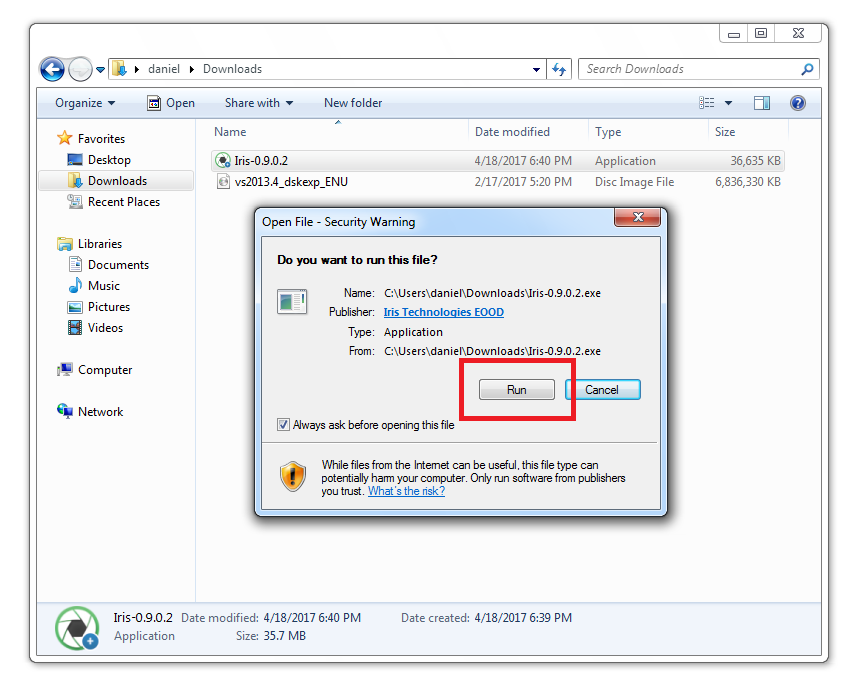Open Help with the question mark icon
Screen dimensions: 865x689
798,103
